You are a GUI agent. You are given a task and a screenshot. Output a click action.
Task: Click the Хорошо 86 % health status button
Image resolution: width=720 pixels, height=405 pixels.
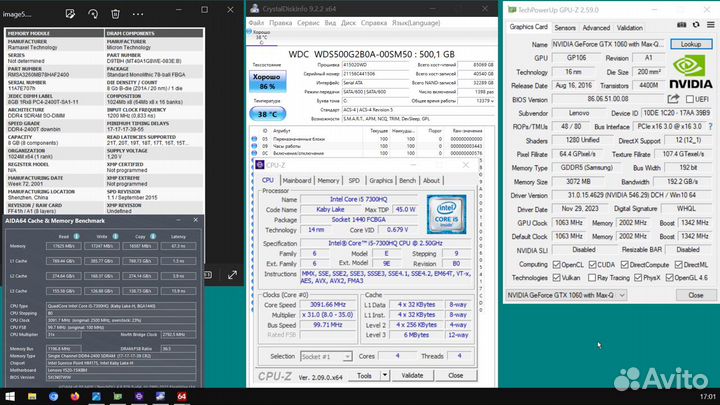coord(267,82)
